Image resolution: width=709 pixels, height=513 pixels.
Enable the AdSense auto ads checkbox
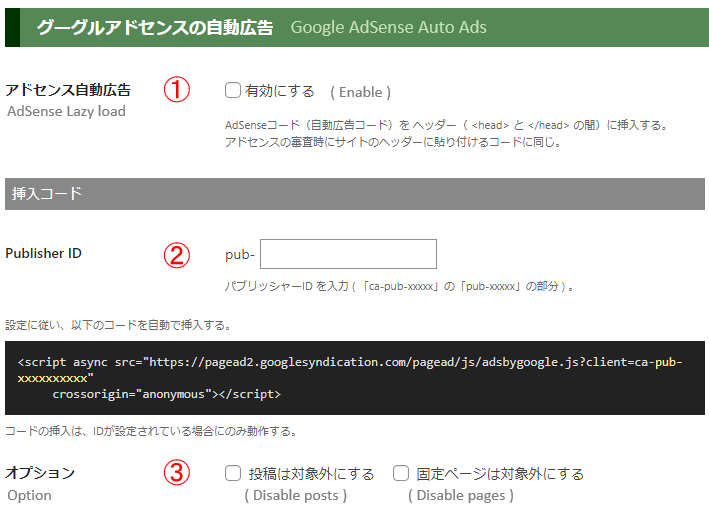click(233, 90)
